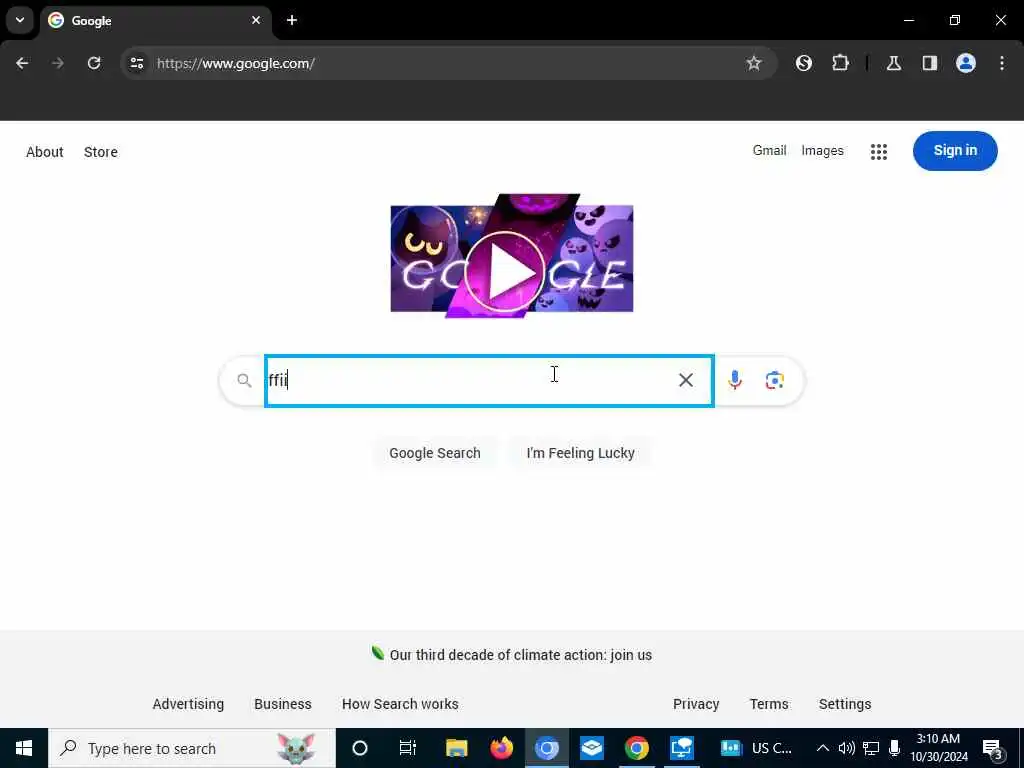Open the Settings footer menu

(x=845, y=704)
